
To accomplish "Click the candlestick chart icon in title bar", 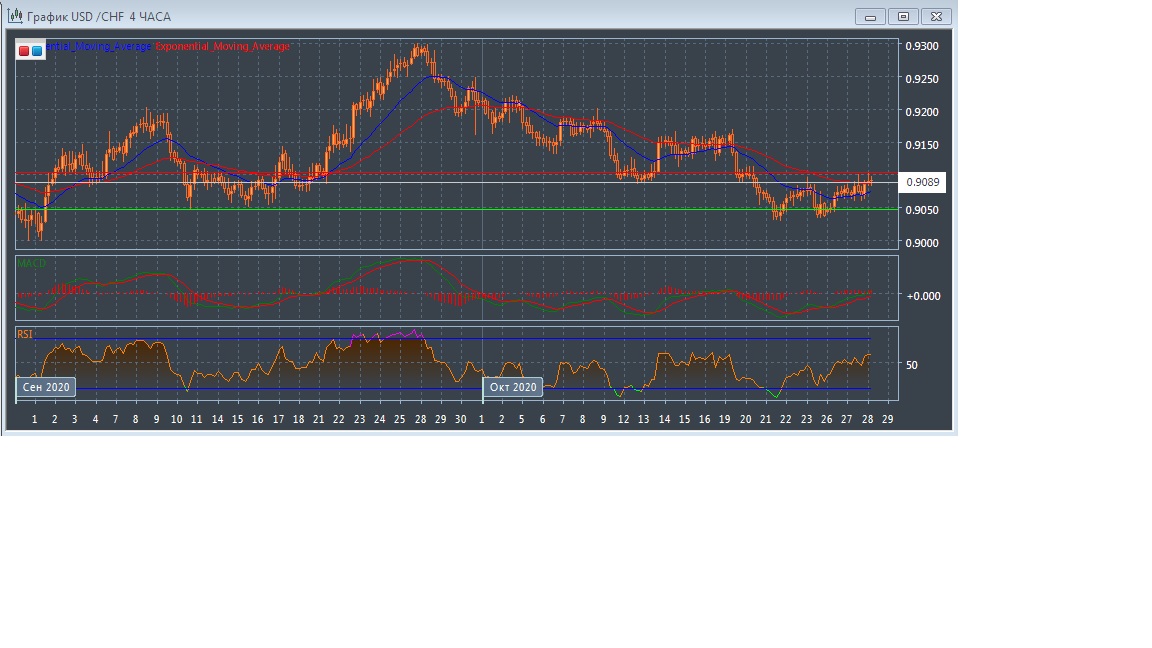I will (15, 16).
